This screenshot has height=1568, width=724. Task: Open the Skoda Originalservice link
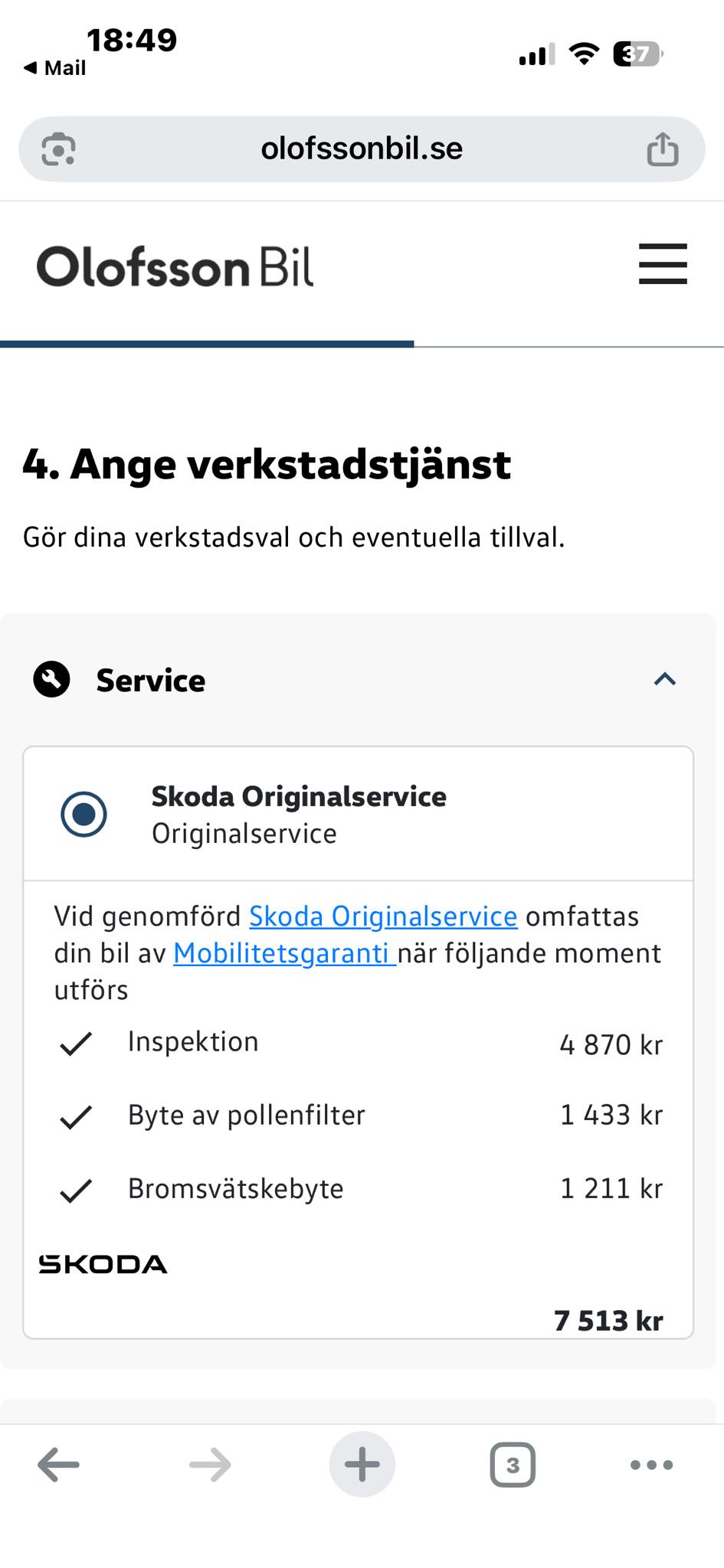coord(383,916)
